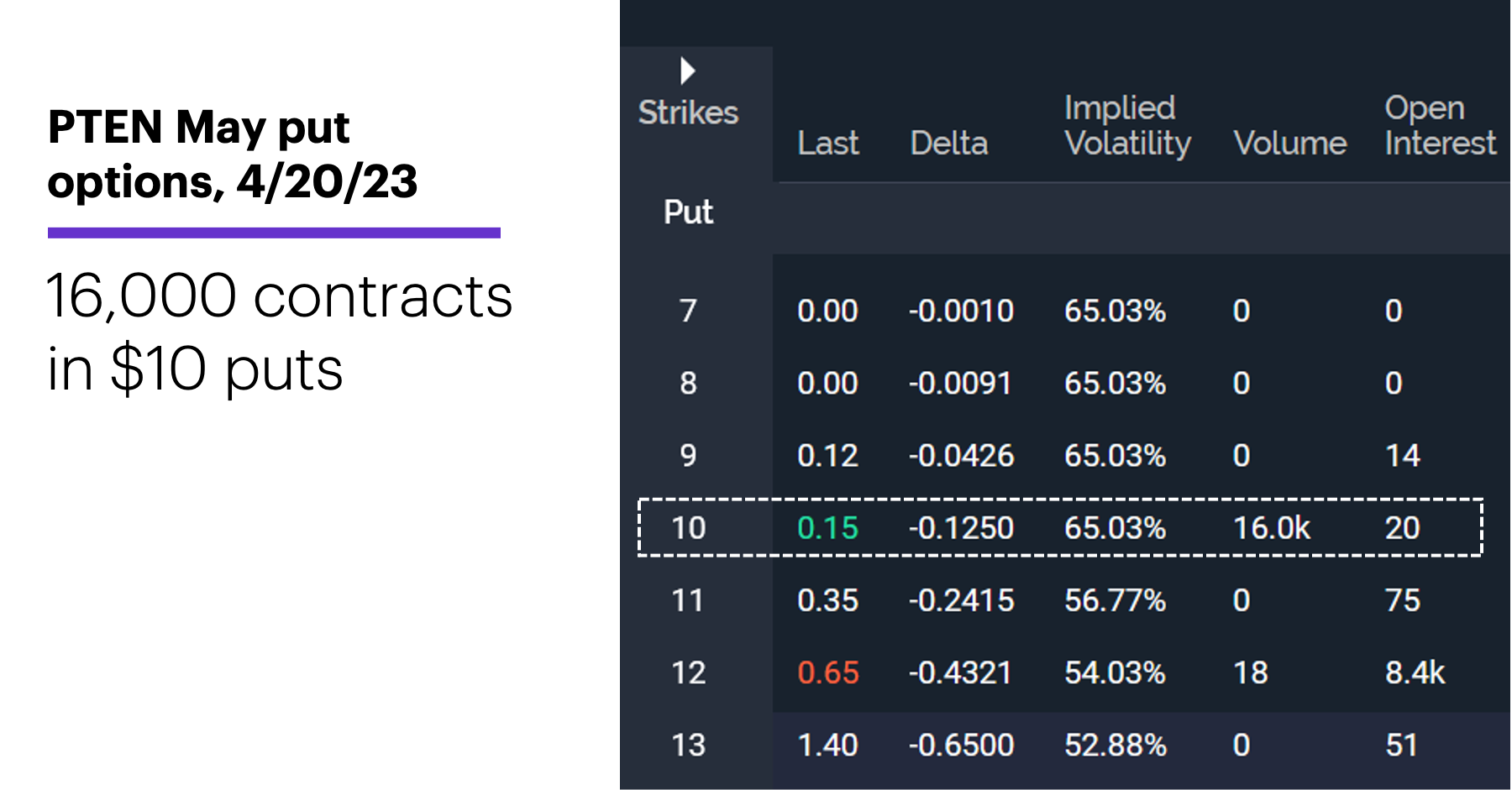Click the Open Interest column header

point(1441,126)
